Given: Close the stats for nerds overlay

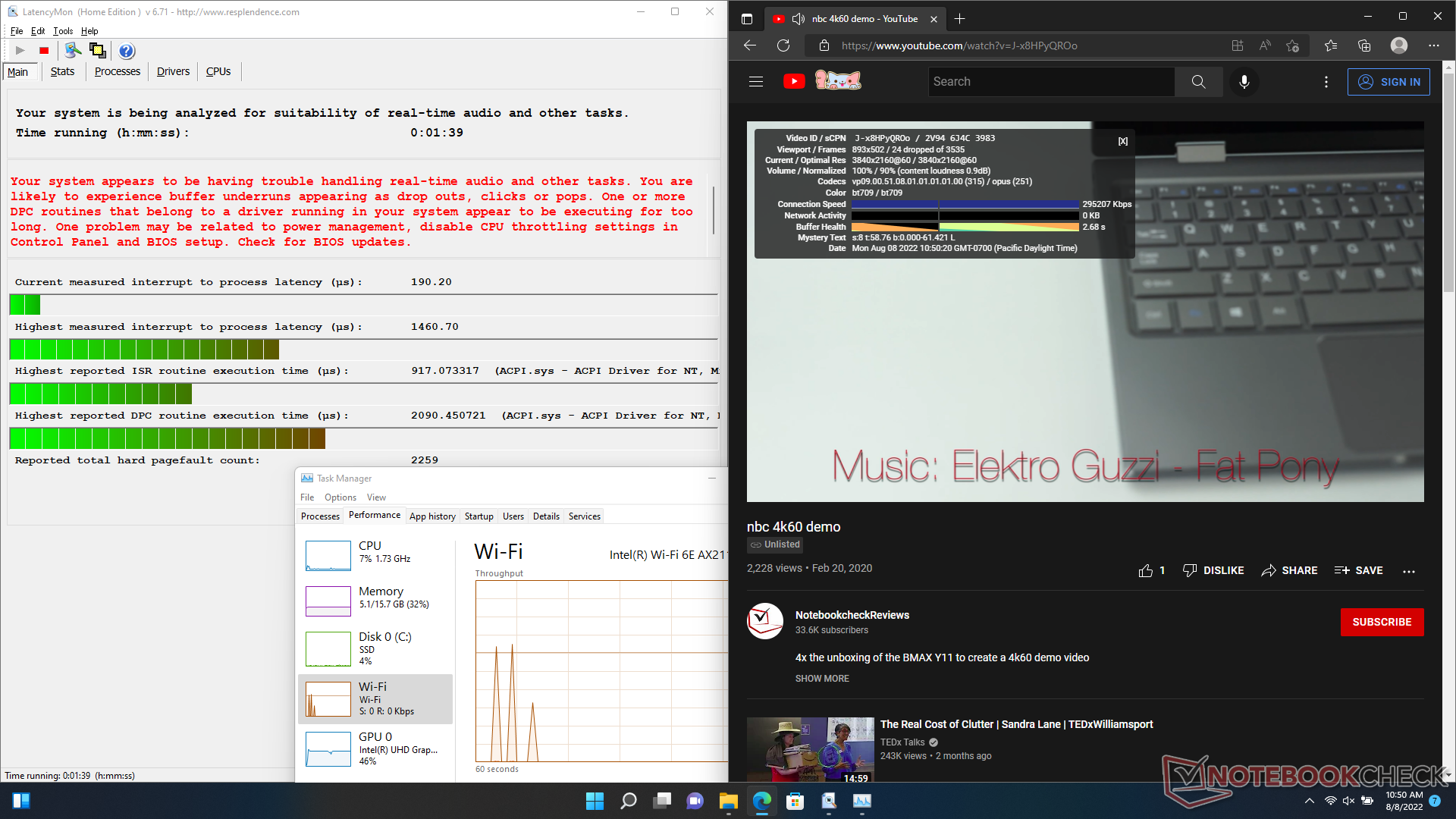Looking at the screenshot, I should (1123, 141).
